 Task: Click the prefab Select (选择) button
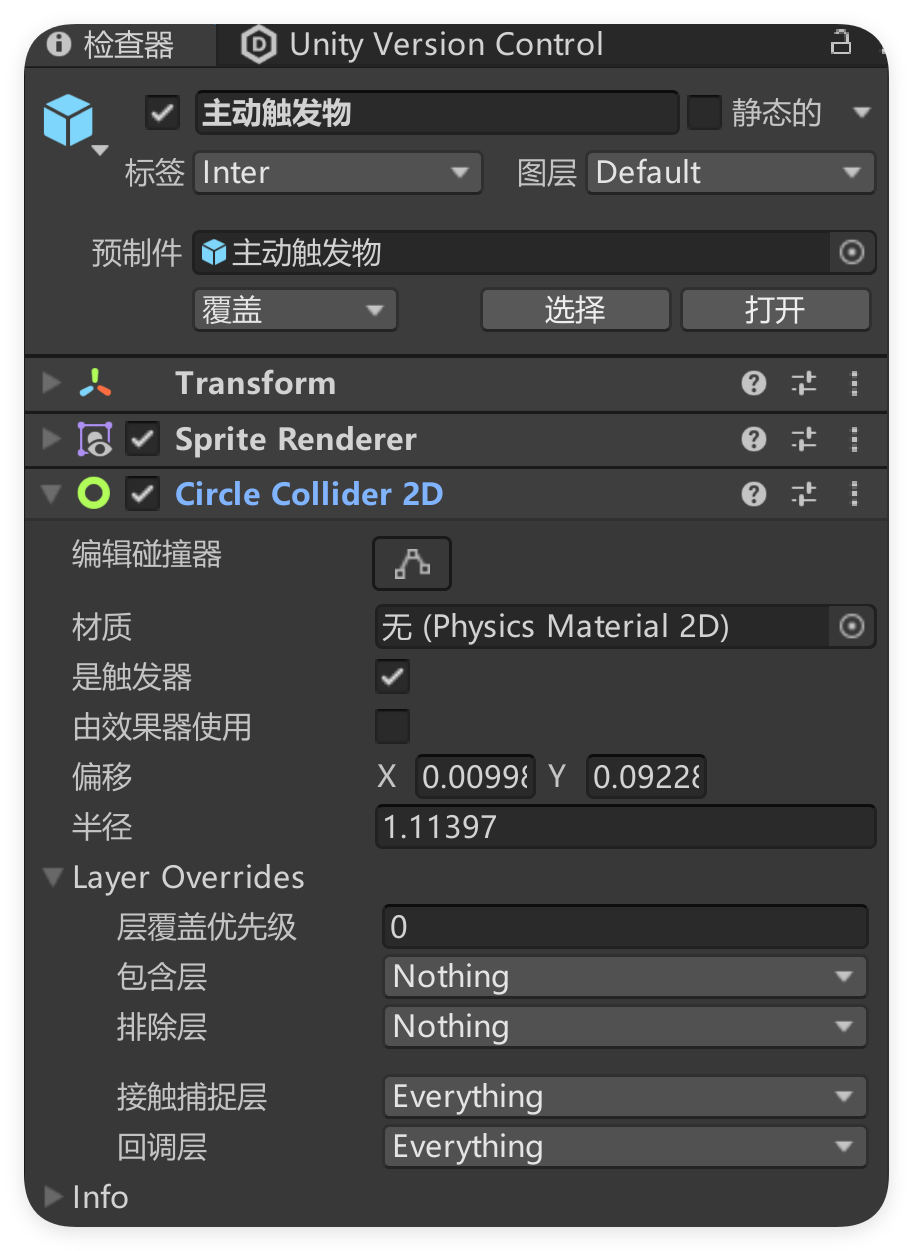(x=575, y=310)
